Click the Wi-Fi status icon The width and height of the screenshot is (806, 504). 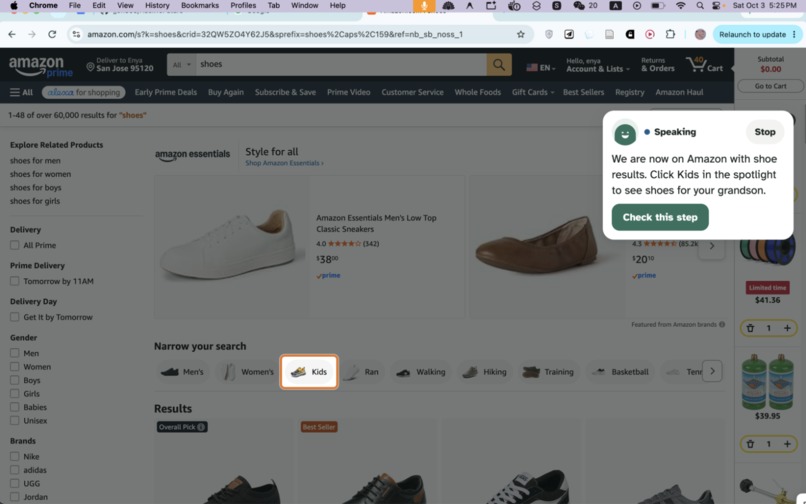[681, 6]
